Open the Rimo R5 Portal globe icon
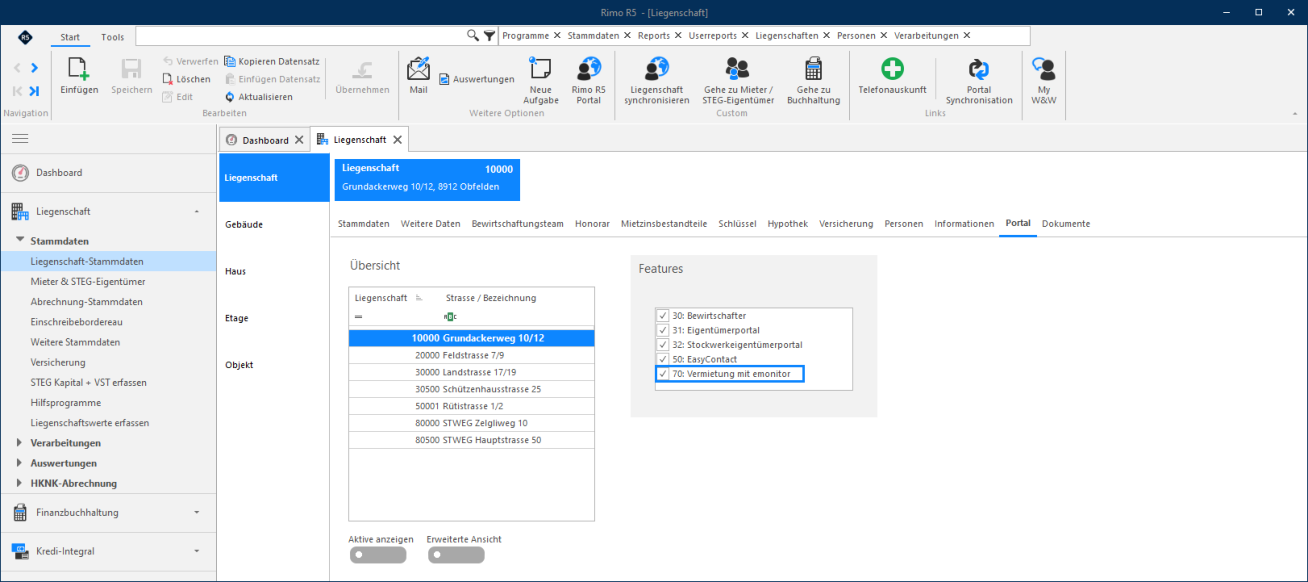This screenshot has width=1308, height=582. coord(588,67)
